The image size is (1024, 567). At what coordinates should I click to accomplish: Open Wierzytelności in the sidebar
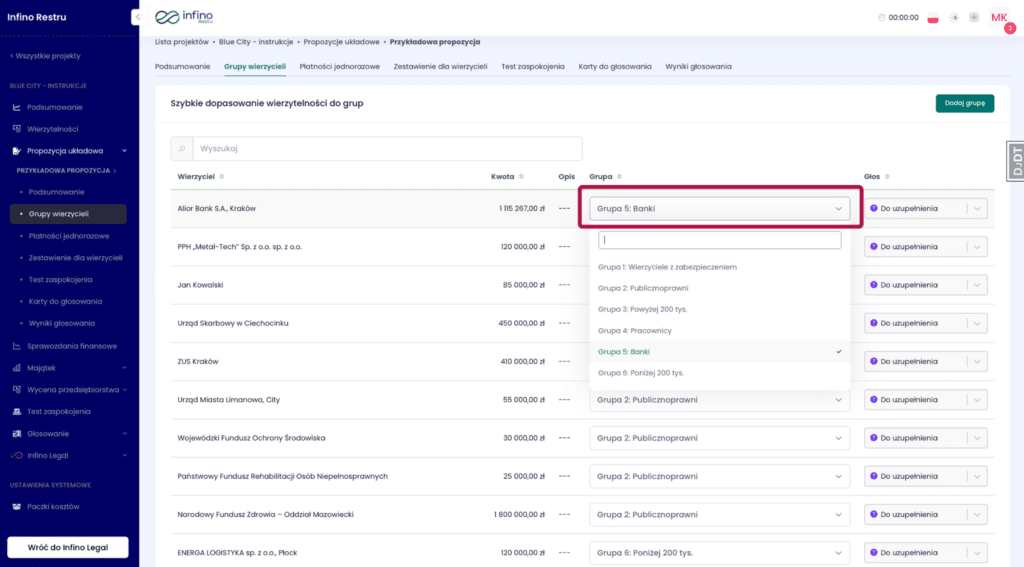pos(52,129)
